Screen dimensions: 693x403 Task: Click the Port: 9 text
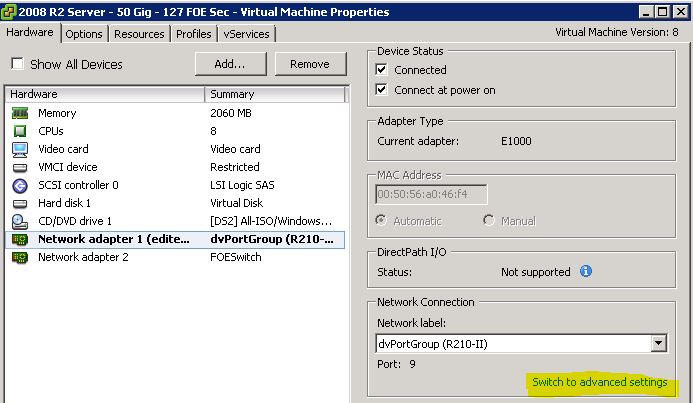click(x=396, y=364)
